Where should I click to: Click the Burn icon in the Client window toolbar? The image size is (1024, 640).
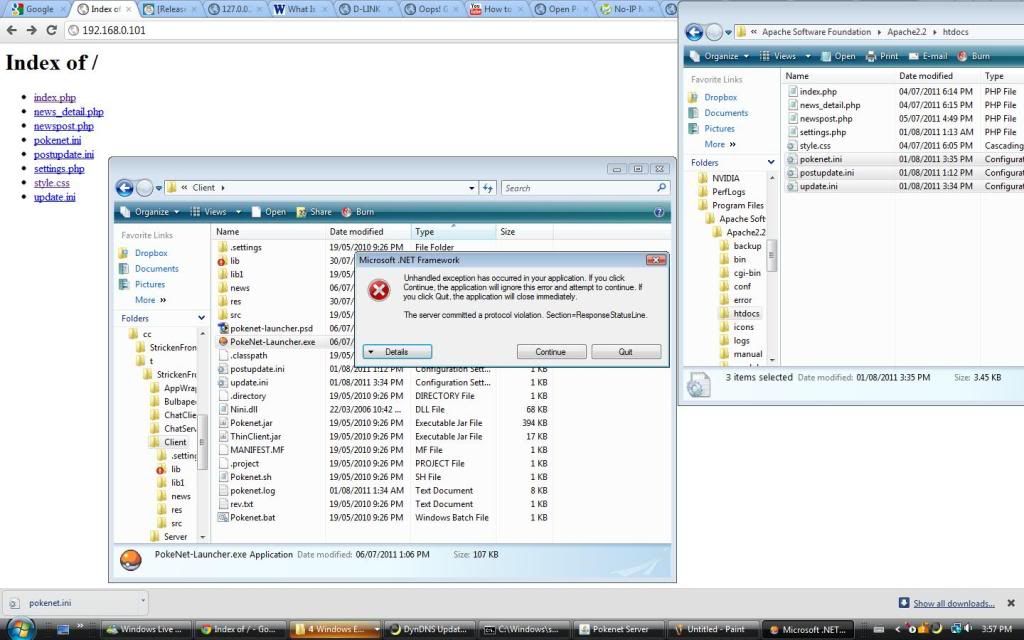pyautogui.click(x=347, y=212)
